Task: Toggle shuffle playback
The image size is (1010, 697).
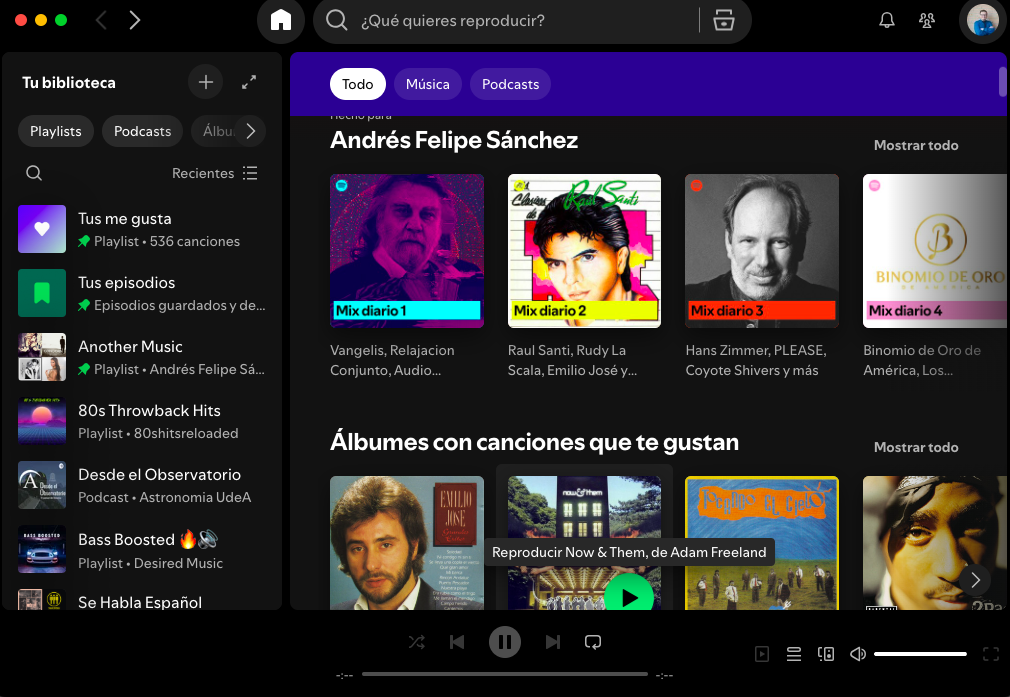Action: (x=417, y=642)
